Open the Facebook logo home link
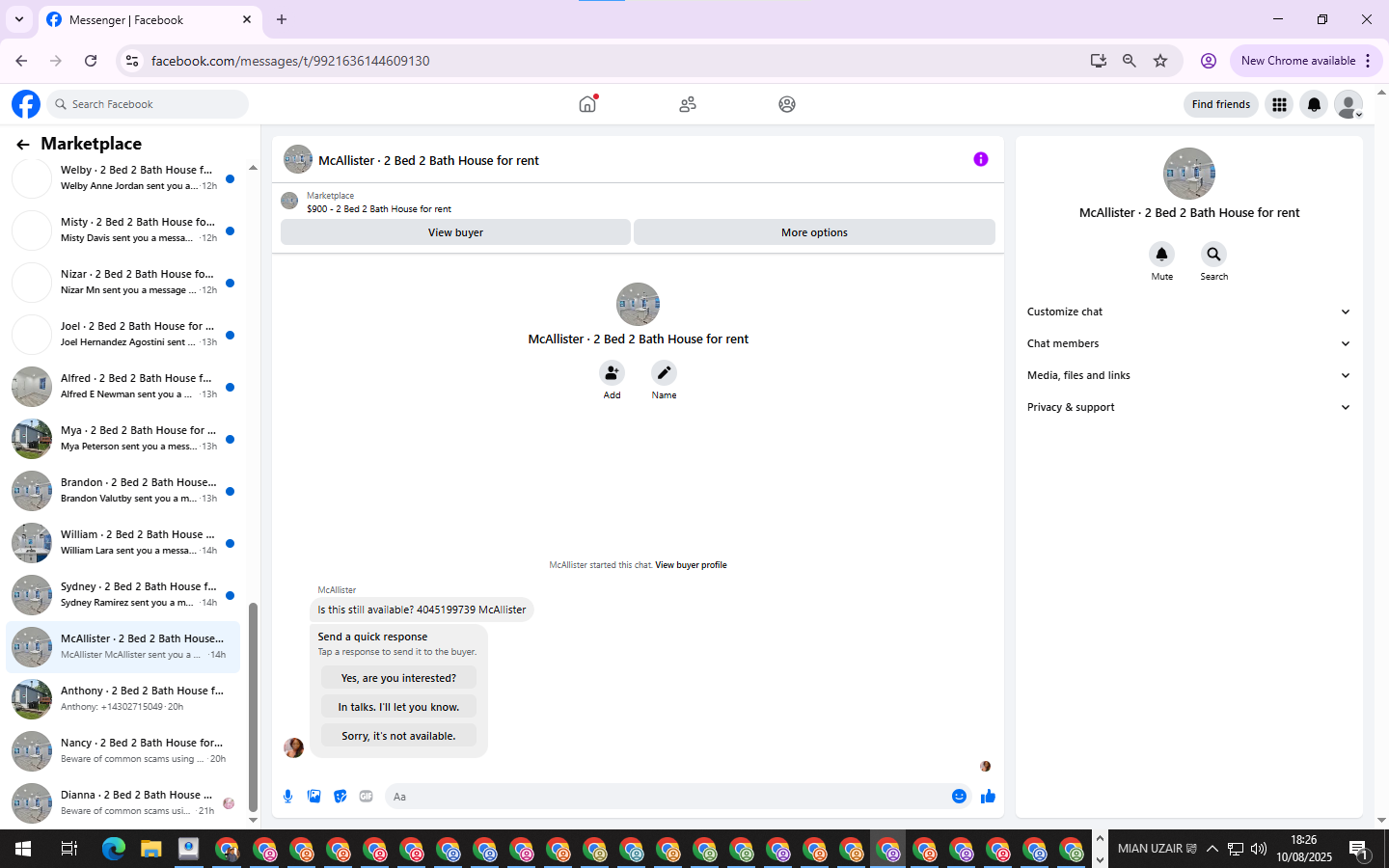This screenshot has width=1389, height=868. coord(26,104)
